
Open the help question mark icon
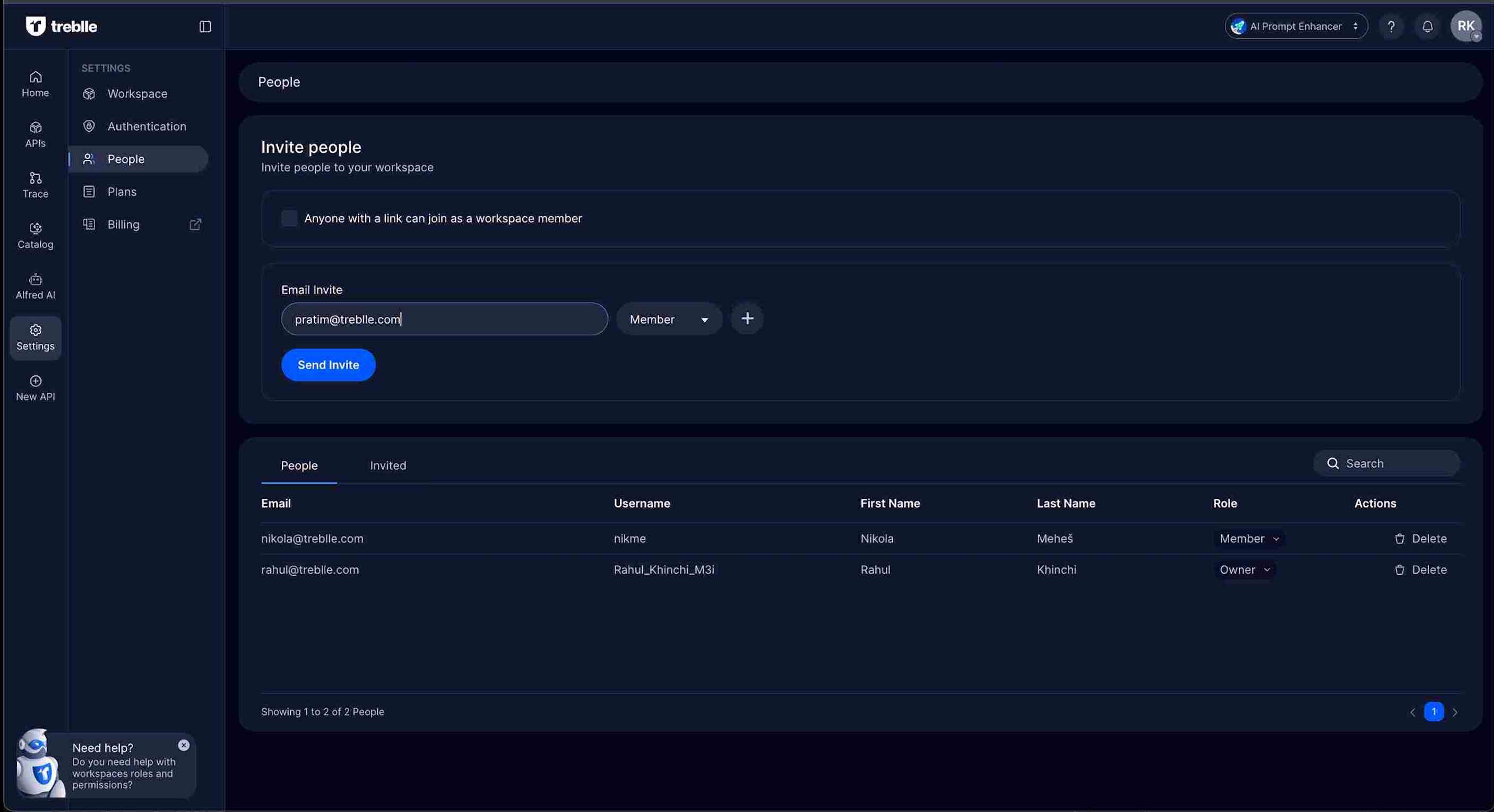[x=1391, y=27]
